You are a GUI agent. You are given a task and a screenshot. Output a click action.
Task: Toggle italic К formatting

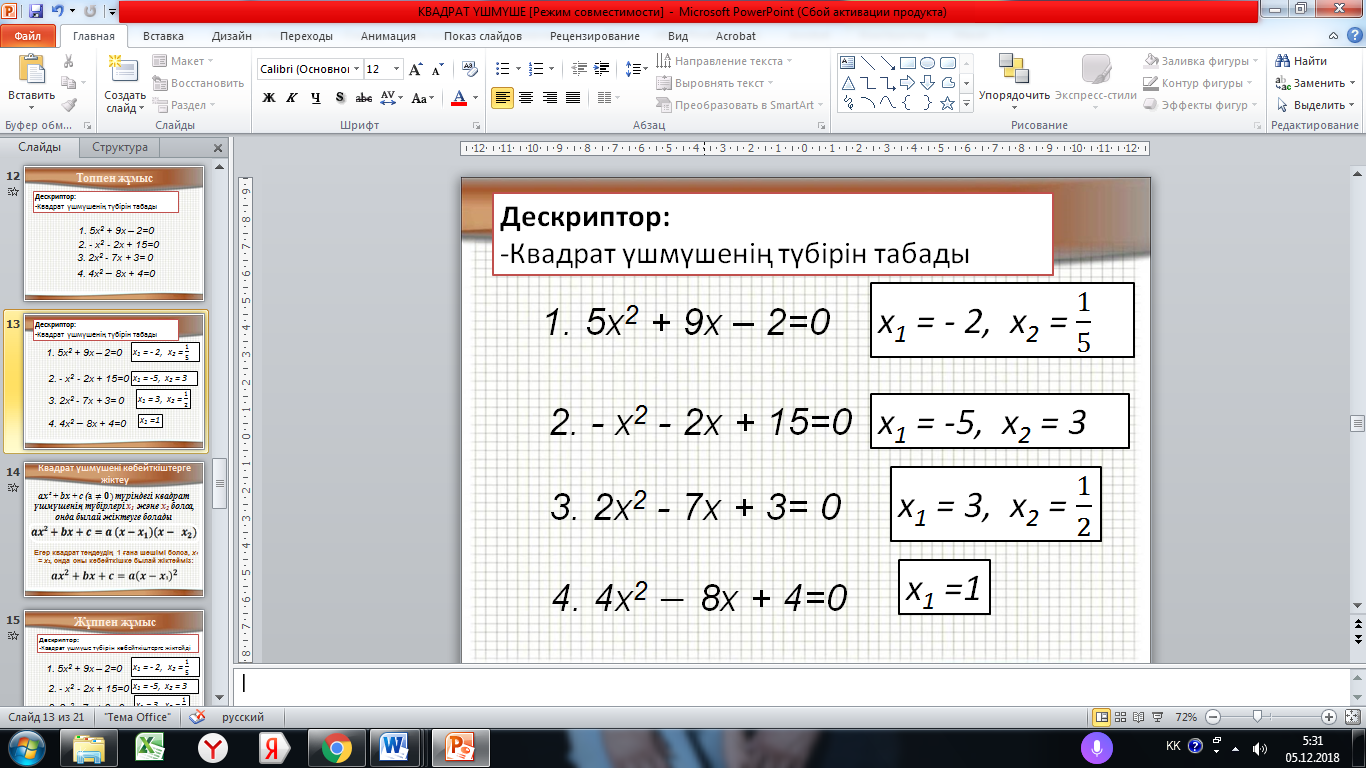[x=292, y=98]
